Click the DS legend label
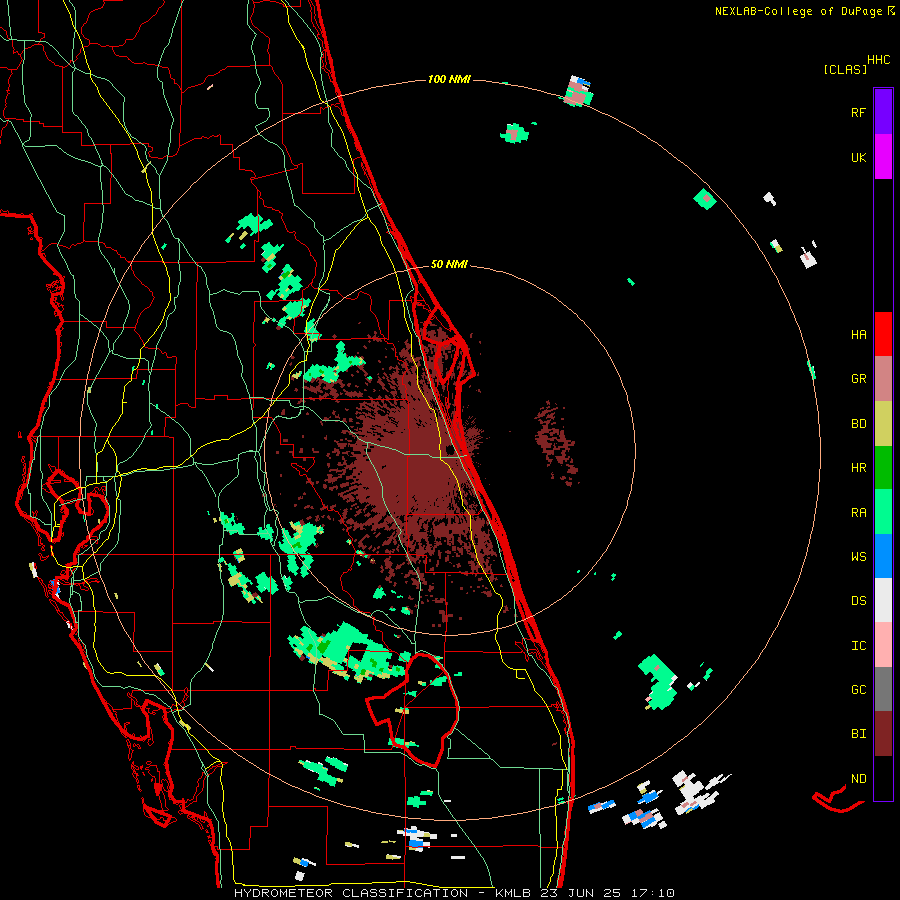Image resolution: width=900 pixels, height=900 pixels. [x=858, y=601]
